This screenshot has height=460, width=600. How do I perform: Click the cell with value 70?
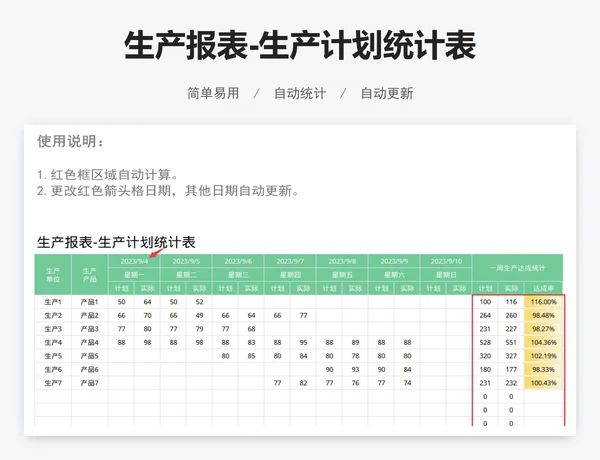147,315
